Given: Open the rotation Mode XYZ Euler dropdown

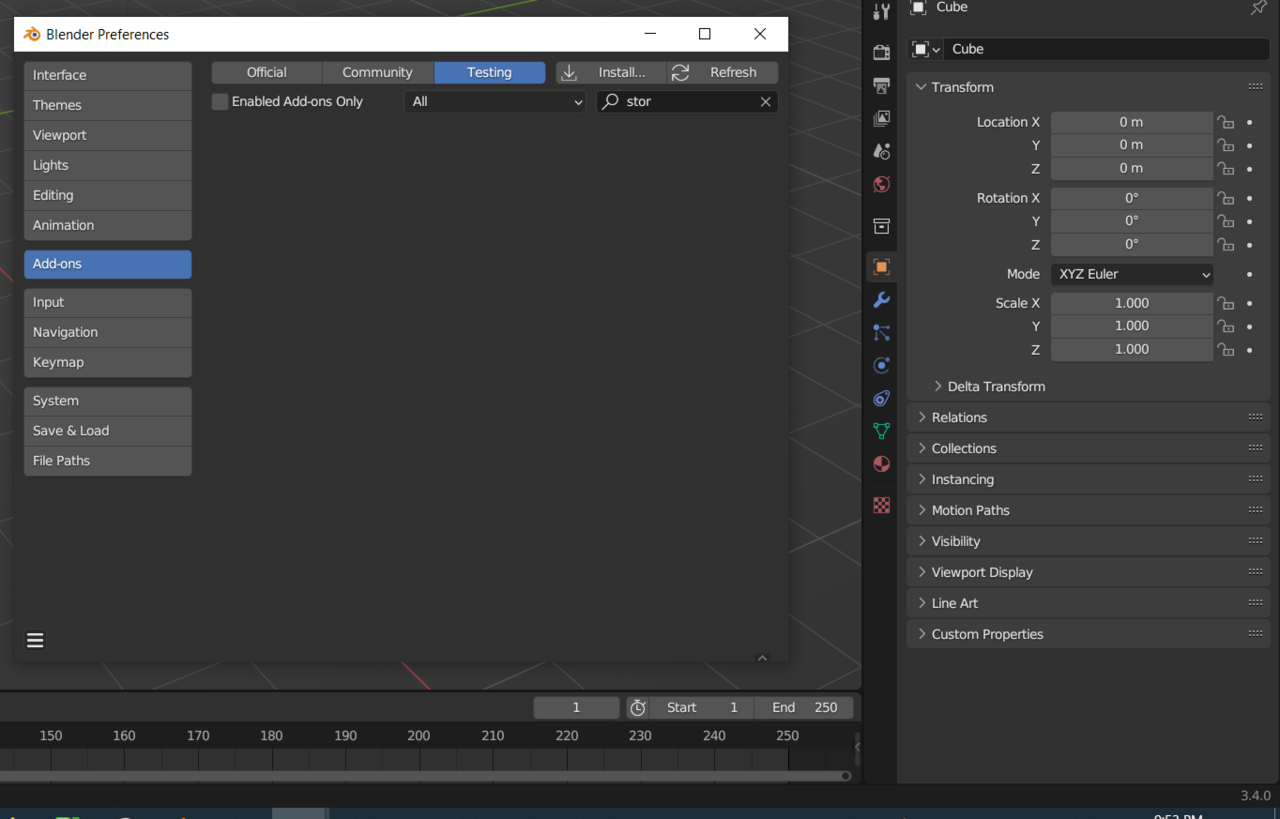Looking at the screenshot, I should [1132, 274].
